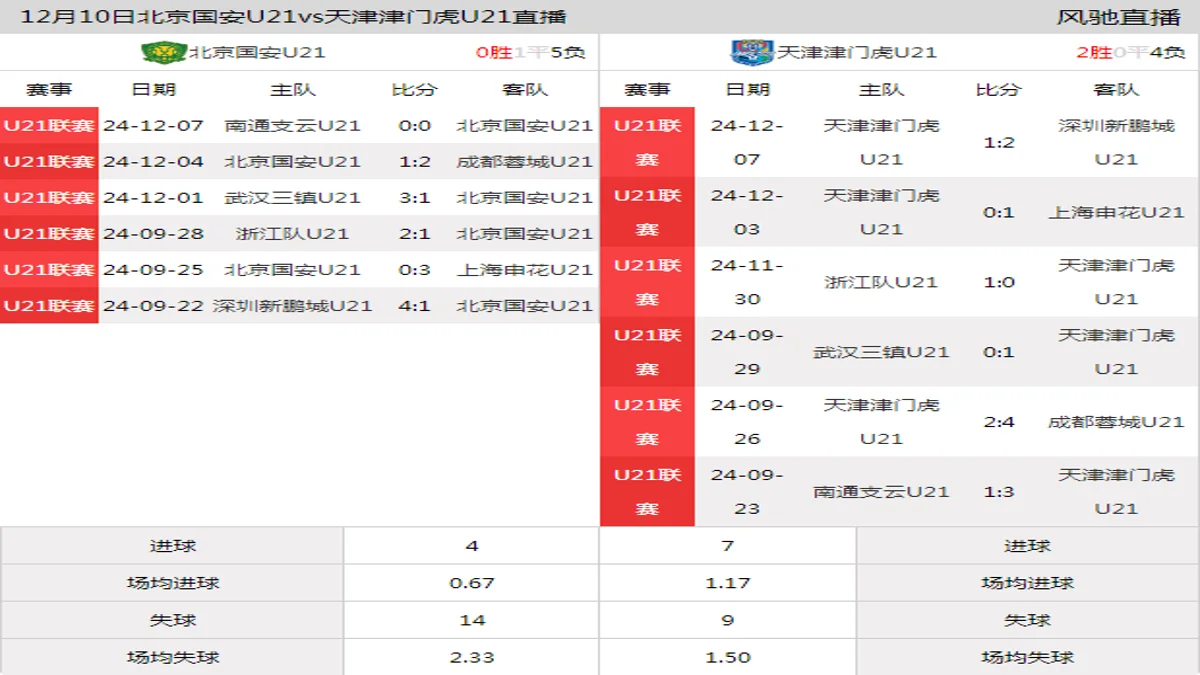Click the 0:3 score against 上海申花U21
Screen dimensions: 1200x675
point(414,269)
